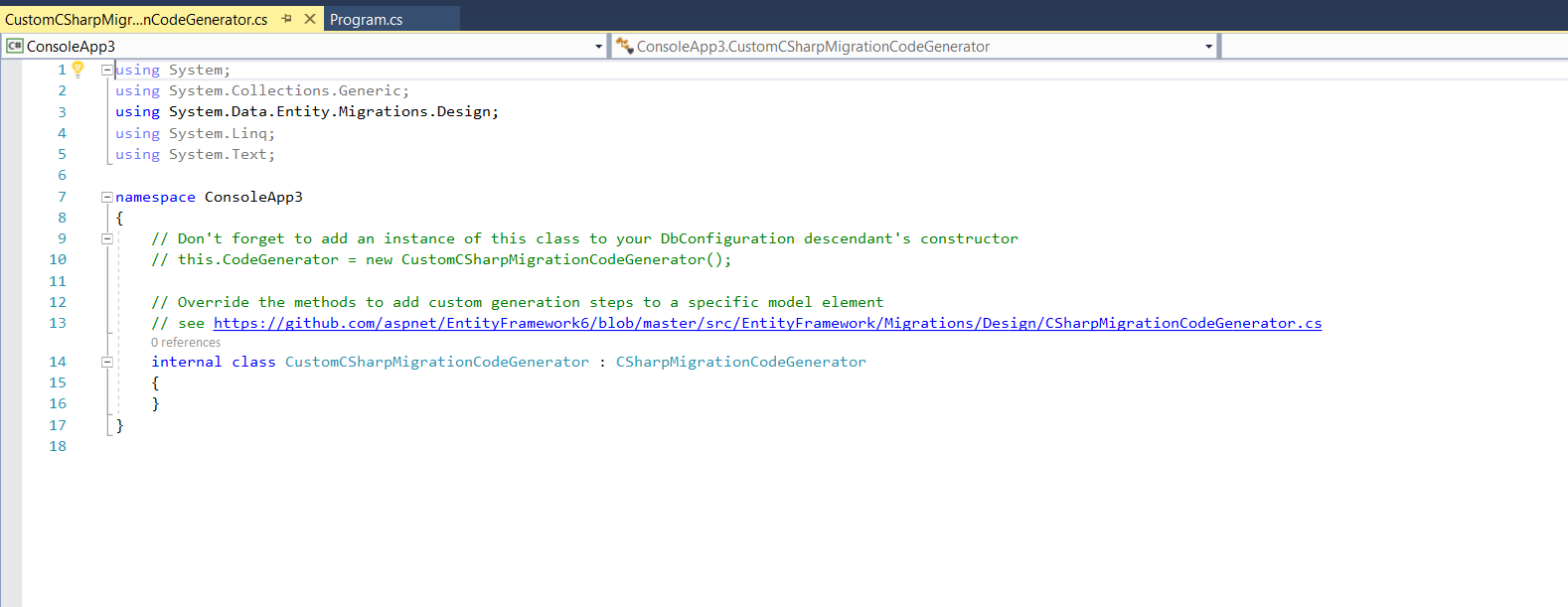Screen dimensions: 1568x607
Task: Open the ConsoleApp3 project dropdown
Action: [598, 47]
